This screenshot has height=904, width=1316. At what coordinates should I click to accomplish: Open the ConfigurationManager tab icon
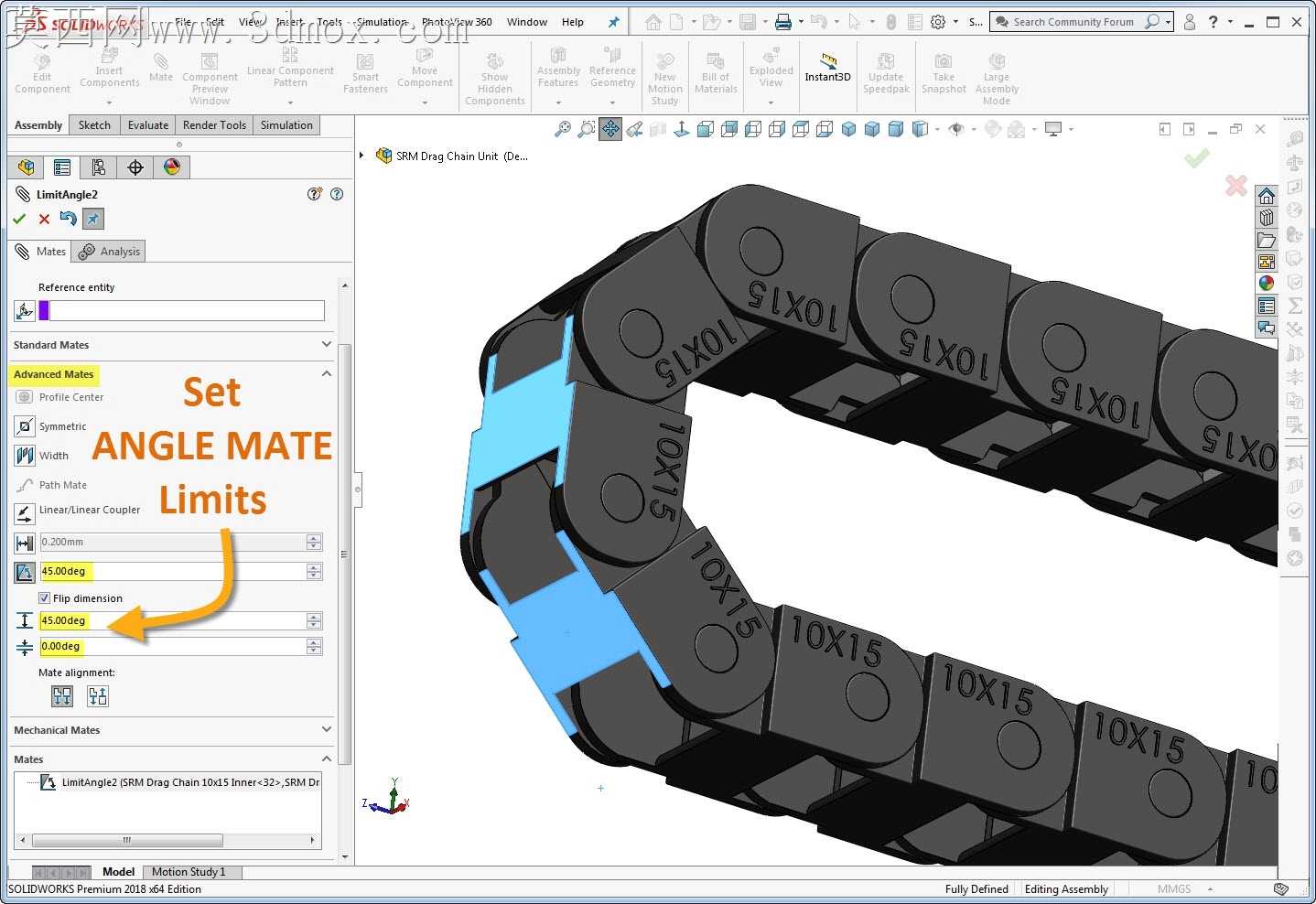98,167
